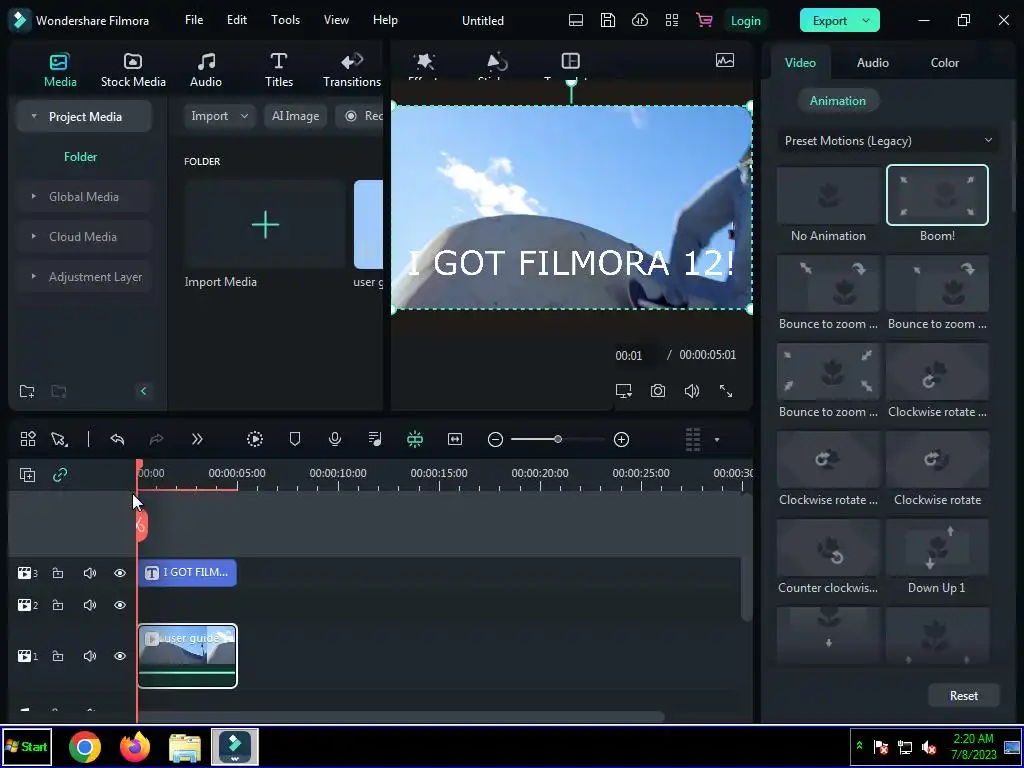Open the Export dropdown arrow

pos(867,21)
